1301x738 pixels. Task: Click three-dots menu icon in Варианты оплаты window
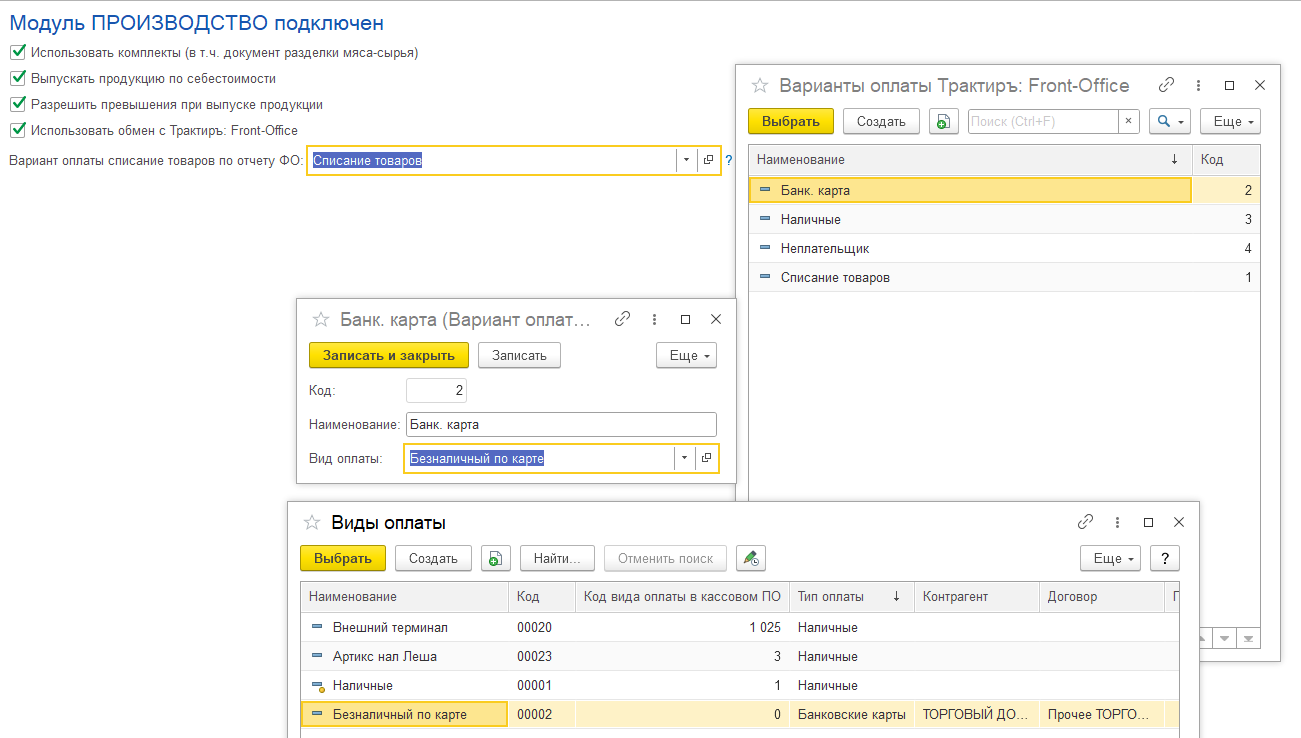[1198, 86]
